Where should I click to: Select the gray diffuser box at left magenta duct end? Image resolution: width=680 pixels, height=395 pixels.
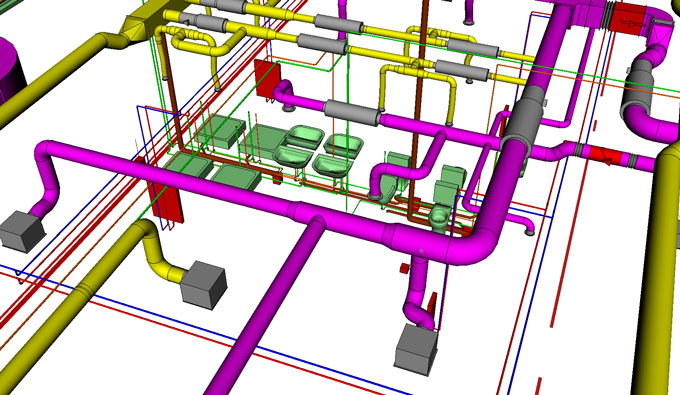tap(22, 232)
